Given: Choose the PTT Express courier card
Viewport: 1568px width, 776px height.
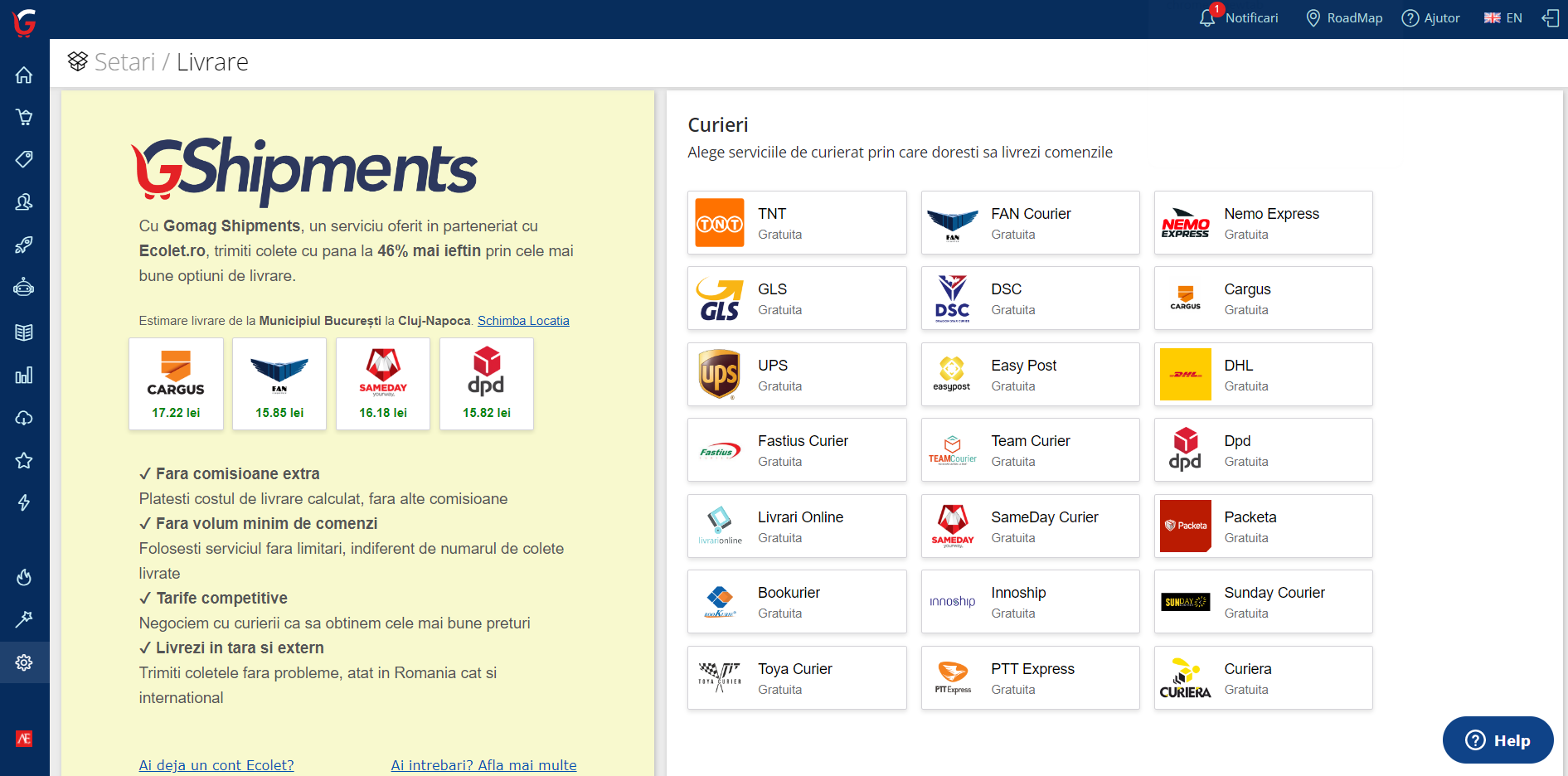Looking at the screenshot, I should coord(1030,678).
